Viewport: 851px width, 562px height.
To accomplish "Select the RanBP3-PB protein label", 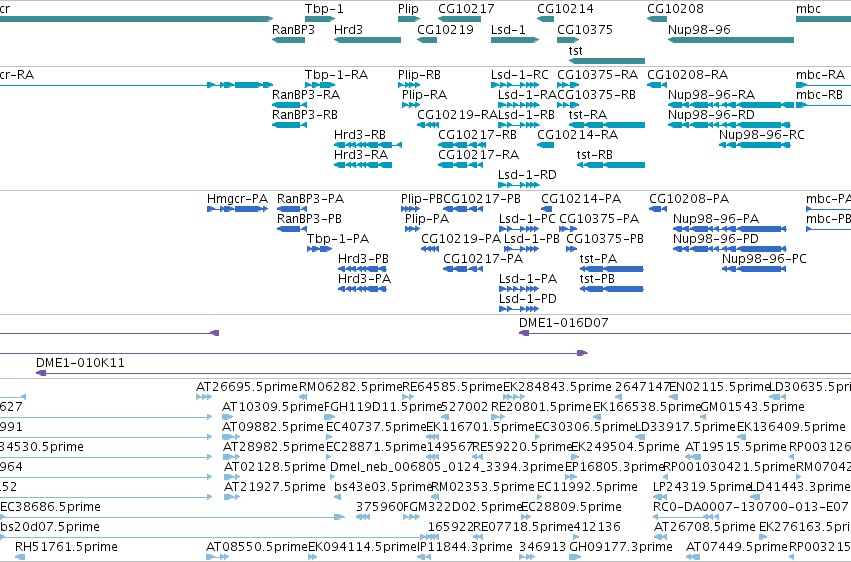I will (309, 219).
